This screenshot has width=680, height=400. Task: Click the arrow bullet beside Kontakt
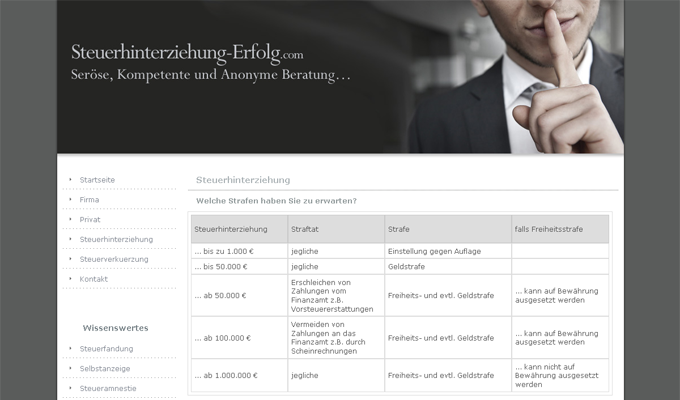[x=70, y=279]
